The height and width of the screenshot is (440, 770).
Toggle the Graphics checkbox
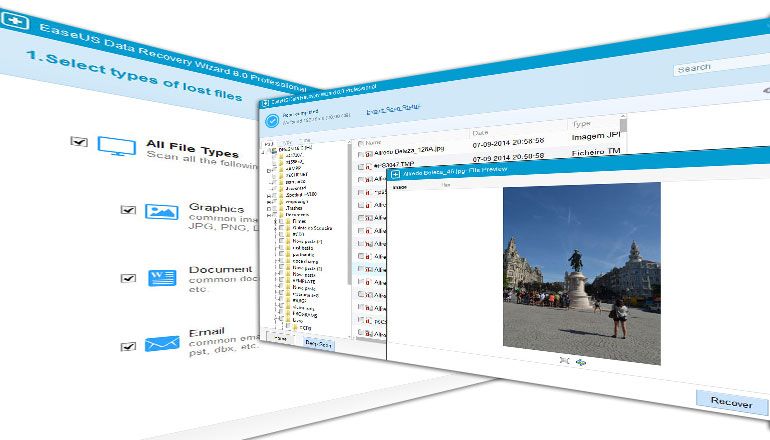click(x=127, y=210)
